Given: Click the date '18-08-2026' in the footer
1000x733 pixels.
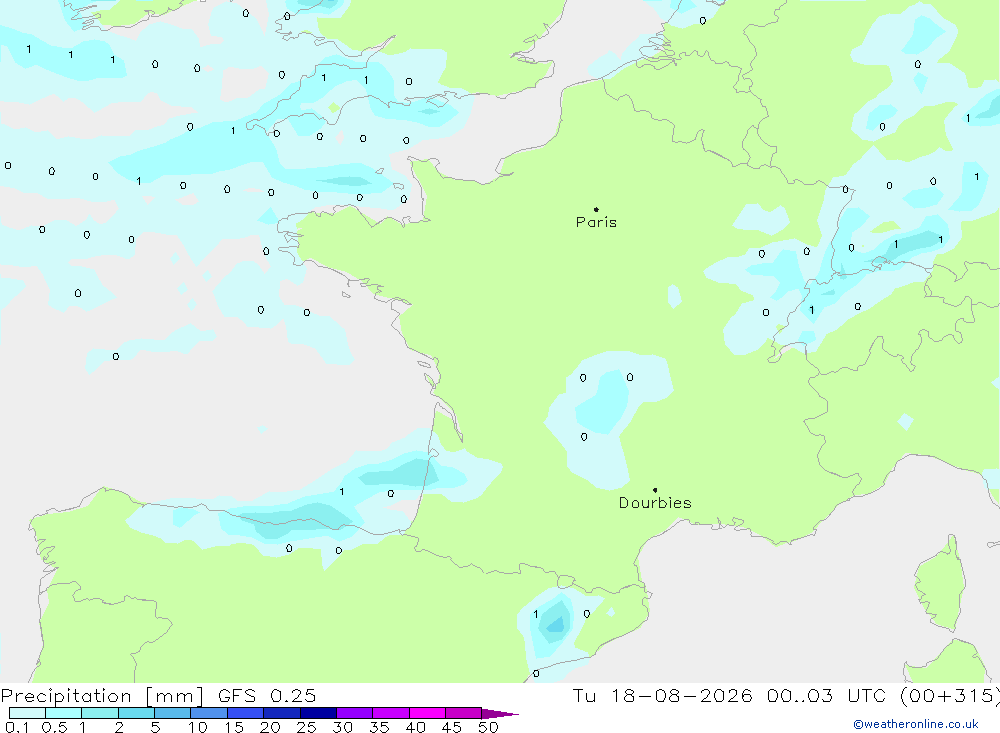Looking at the screenshot, I should click(681, 695).
